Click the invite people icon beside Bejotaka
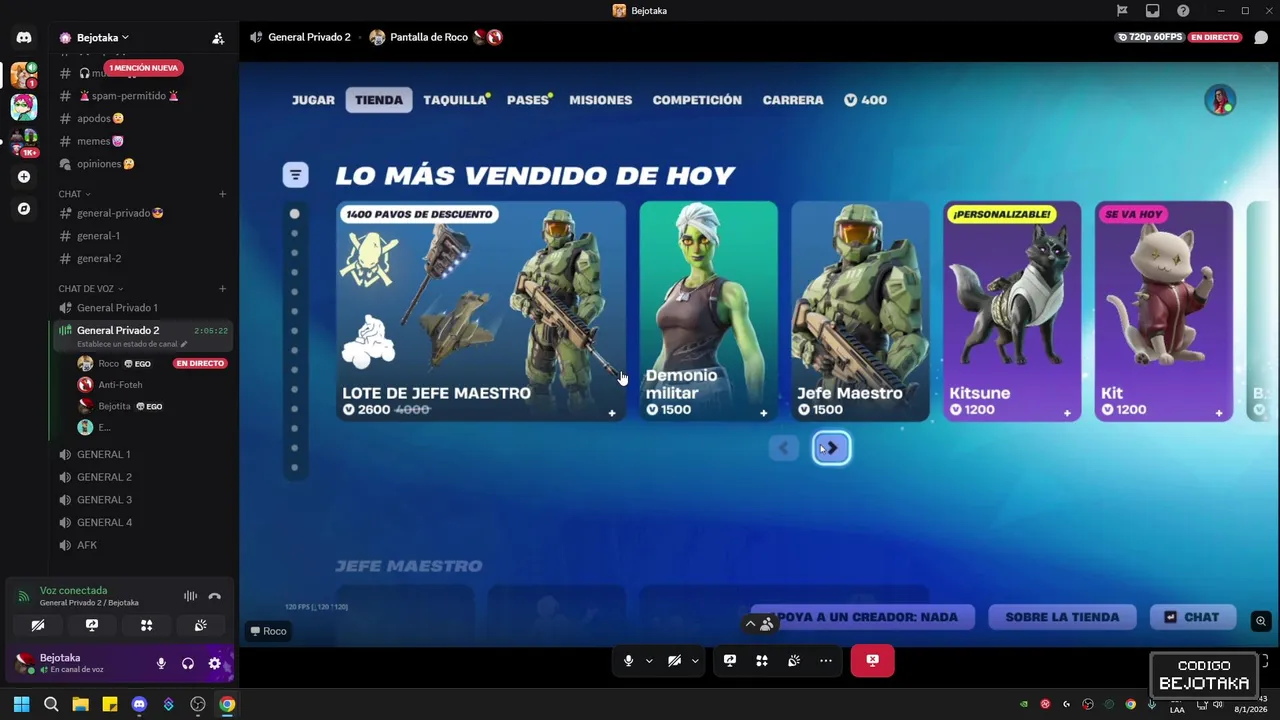The width and height of the screenshot is (1280, 720). coord(218,38)
